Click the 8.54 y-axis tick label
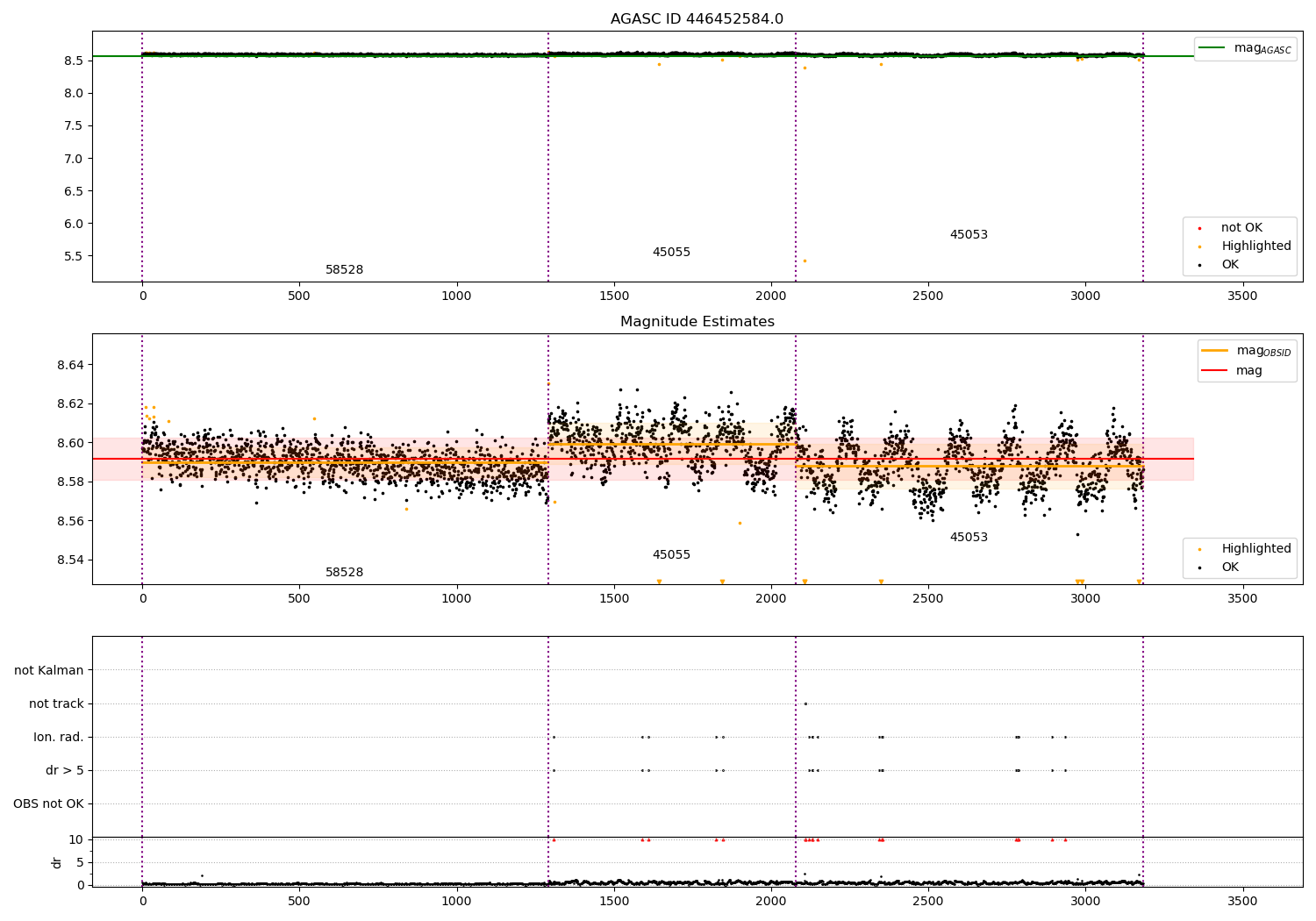1316x921 pixels. (x=68, y=560)
